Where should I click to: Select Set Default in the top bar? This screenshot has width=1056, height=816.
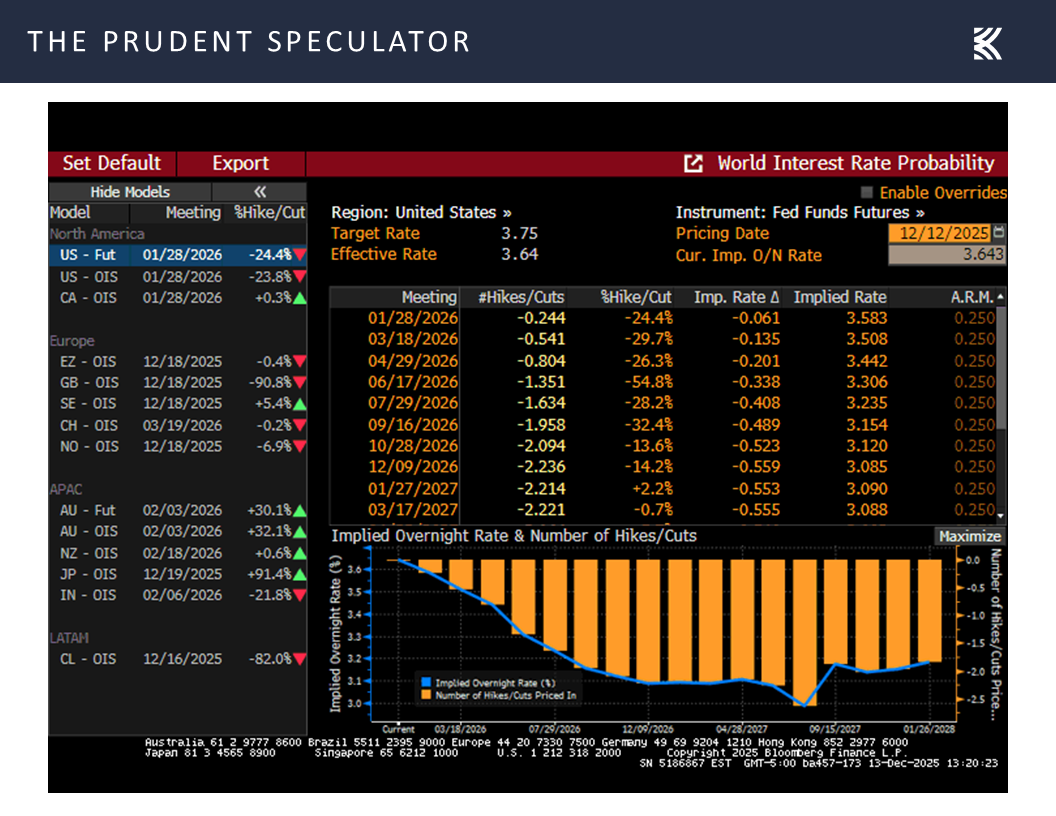tap(111, 163)
